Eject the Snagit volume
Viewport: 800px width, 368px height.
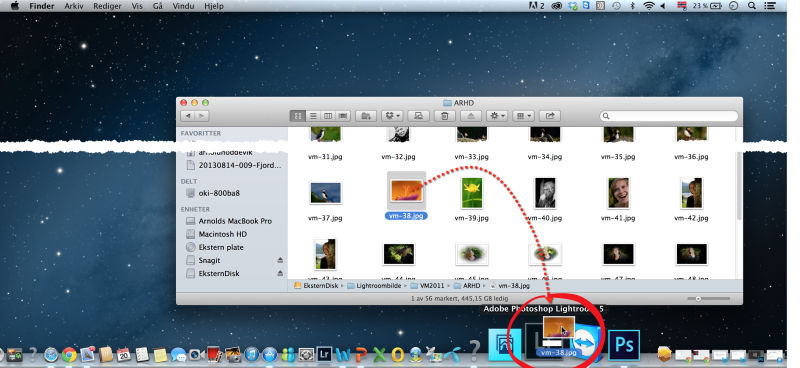coord(280,260)
